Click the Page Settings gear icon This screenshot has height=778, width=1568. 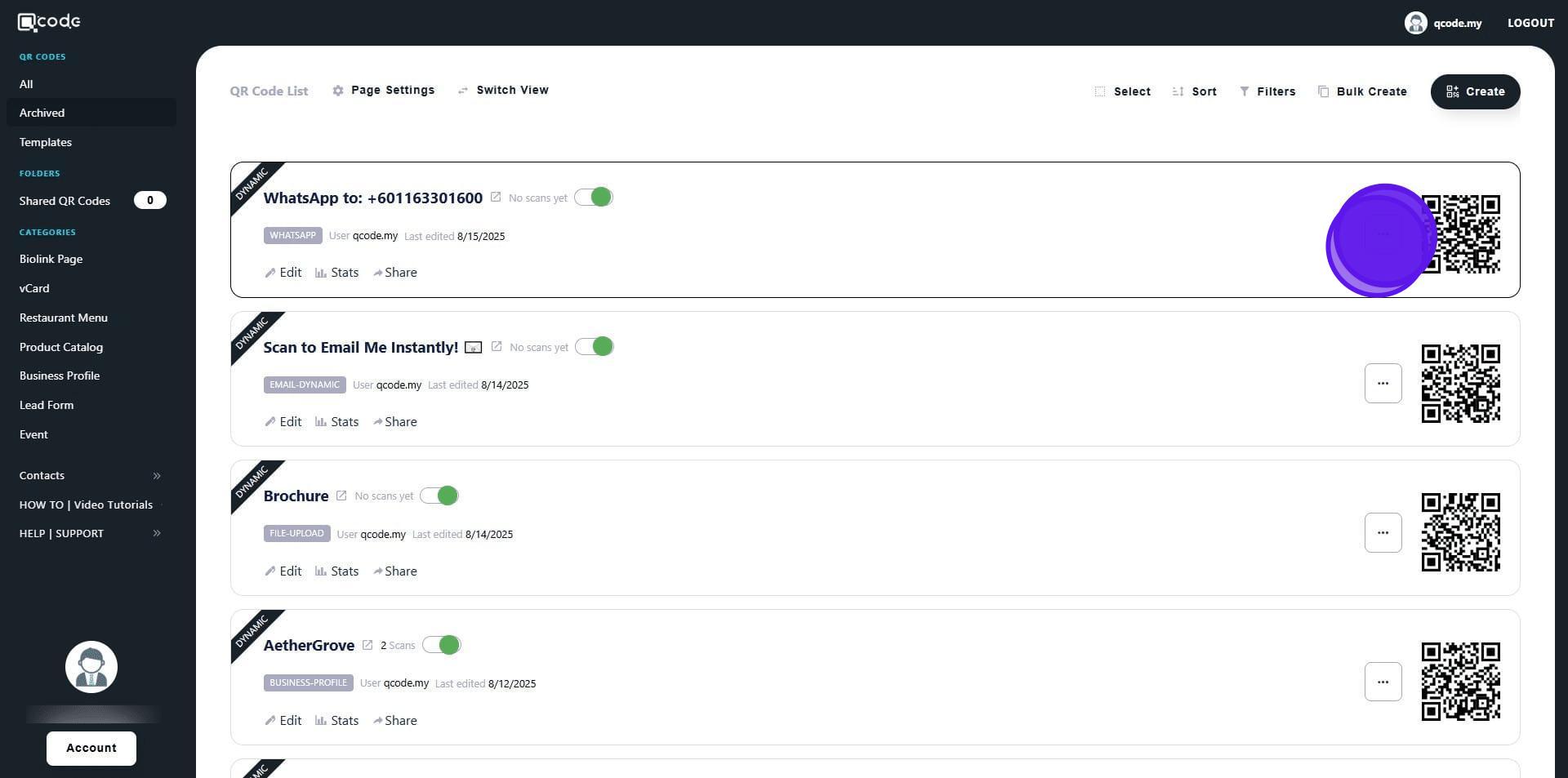pyautogui.click(x=338, y=91)
